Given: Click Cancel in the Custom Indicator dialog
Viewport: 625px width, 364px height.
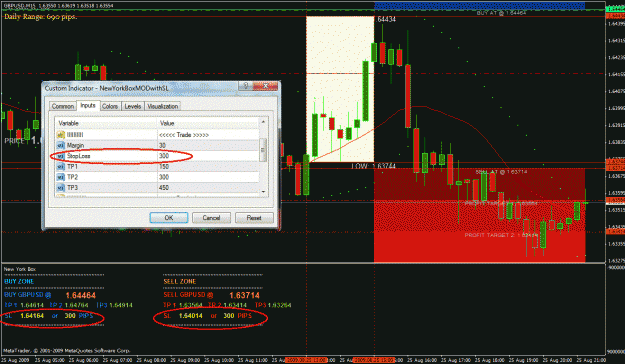Looking at the screenshot, I should coord(211,218).
